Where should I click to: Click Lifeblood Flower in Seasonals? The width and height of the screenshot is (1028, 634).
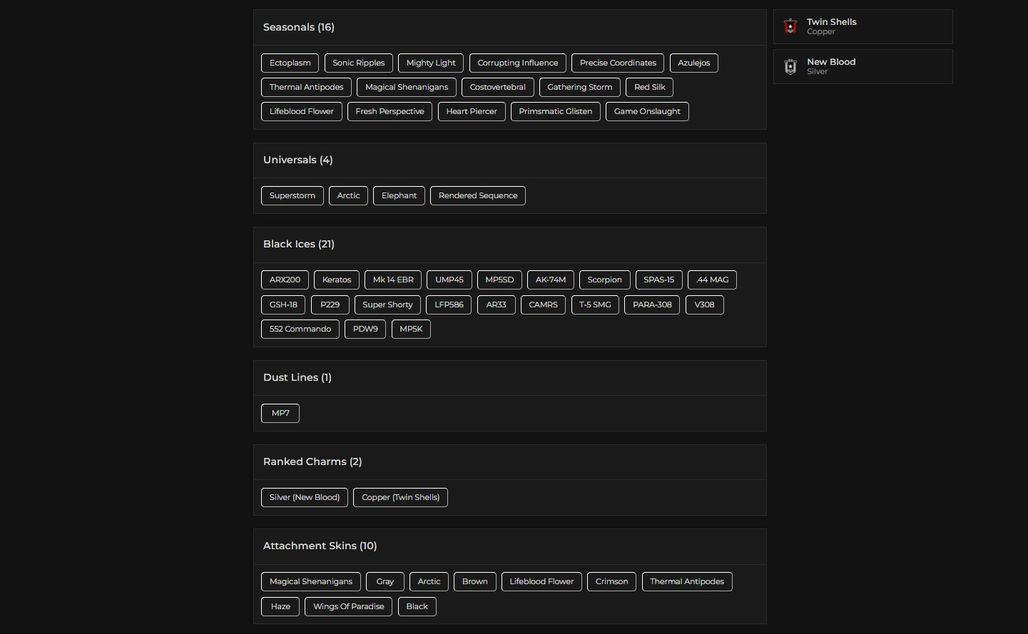pos(302,111)
